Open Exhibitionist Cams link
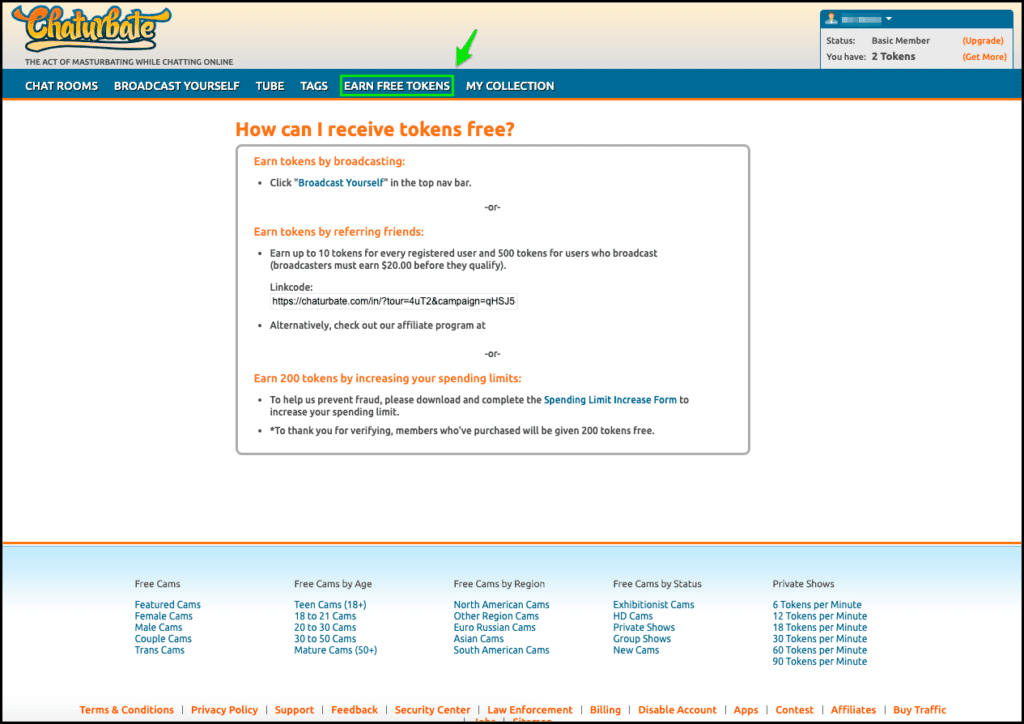Viewport: 1024px width, 724px height. 654,605
